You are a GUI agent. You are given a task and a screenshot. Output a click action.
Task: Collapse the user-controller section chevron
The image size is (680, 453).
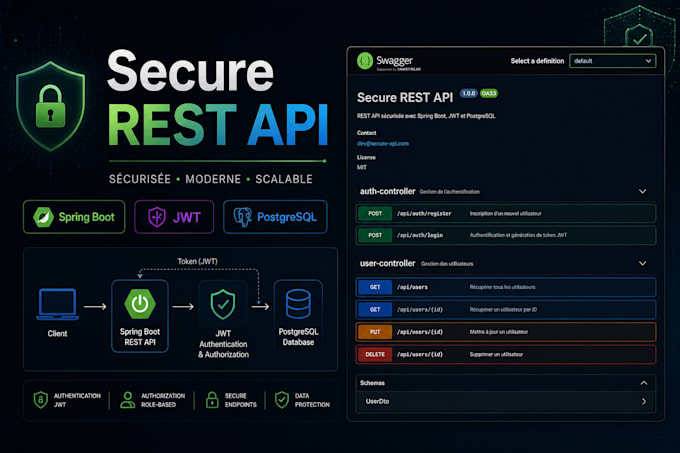click(x=643, y=263)
